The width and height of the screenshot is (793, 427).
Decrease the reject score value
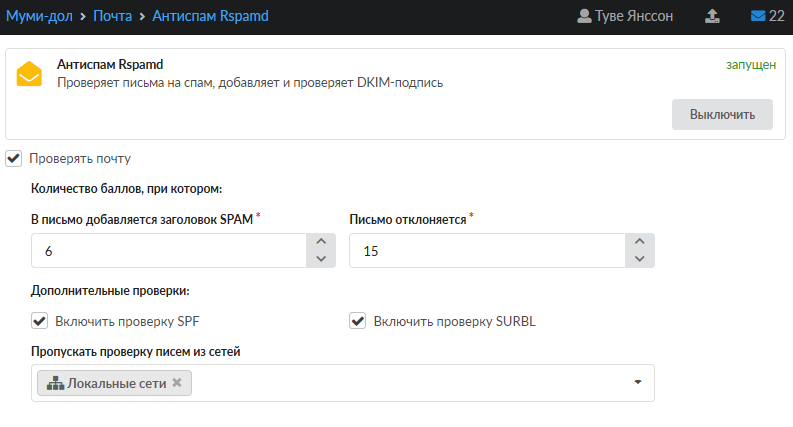click(x=640, y=259)
